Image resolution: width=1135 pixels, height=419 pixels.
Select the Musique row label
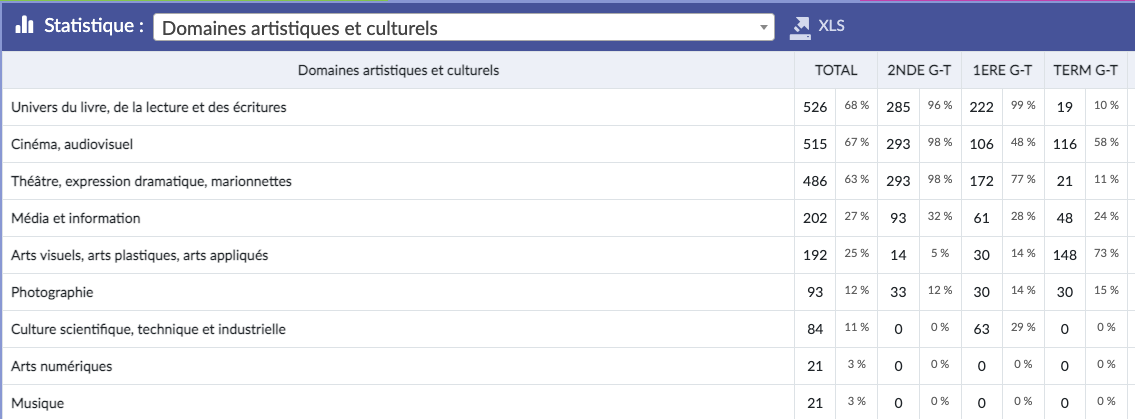[x=38, y=403]
